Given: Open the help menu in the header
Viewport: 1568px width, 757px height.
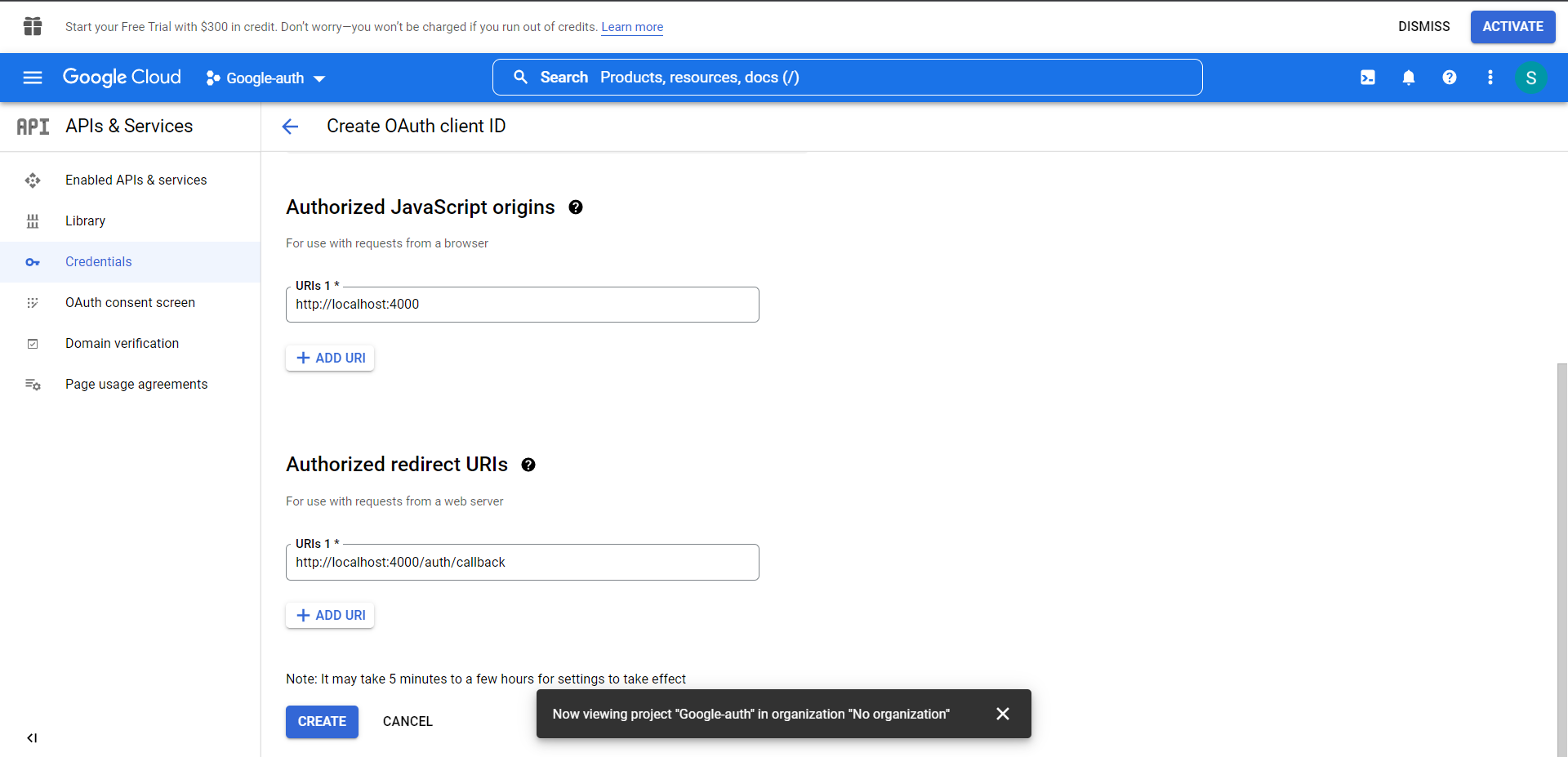Looking at the screenshot, I should 1450,78.
